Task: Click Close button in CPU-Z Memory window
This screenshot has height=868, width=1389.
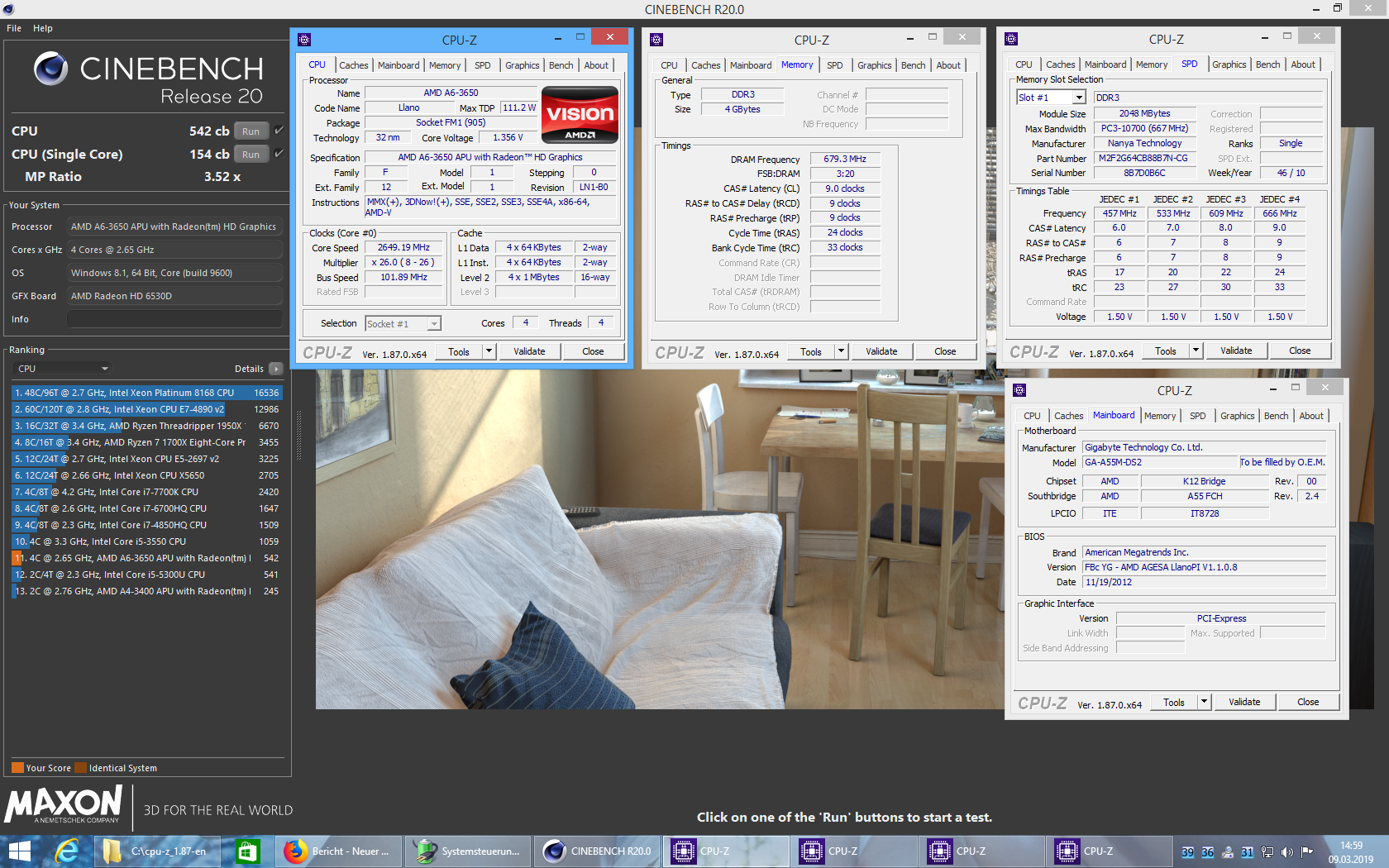Action: click(x=945, y=351)
